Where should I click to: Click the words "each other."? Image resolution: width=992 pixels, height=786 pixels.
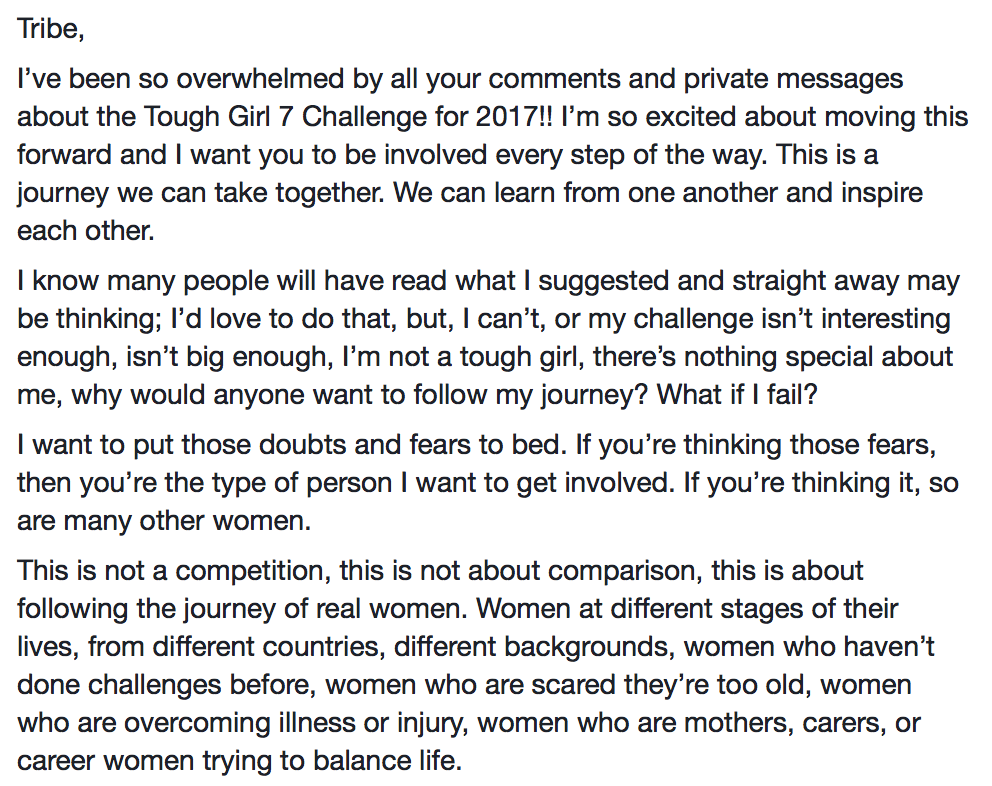[86, 230]
